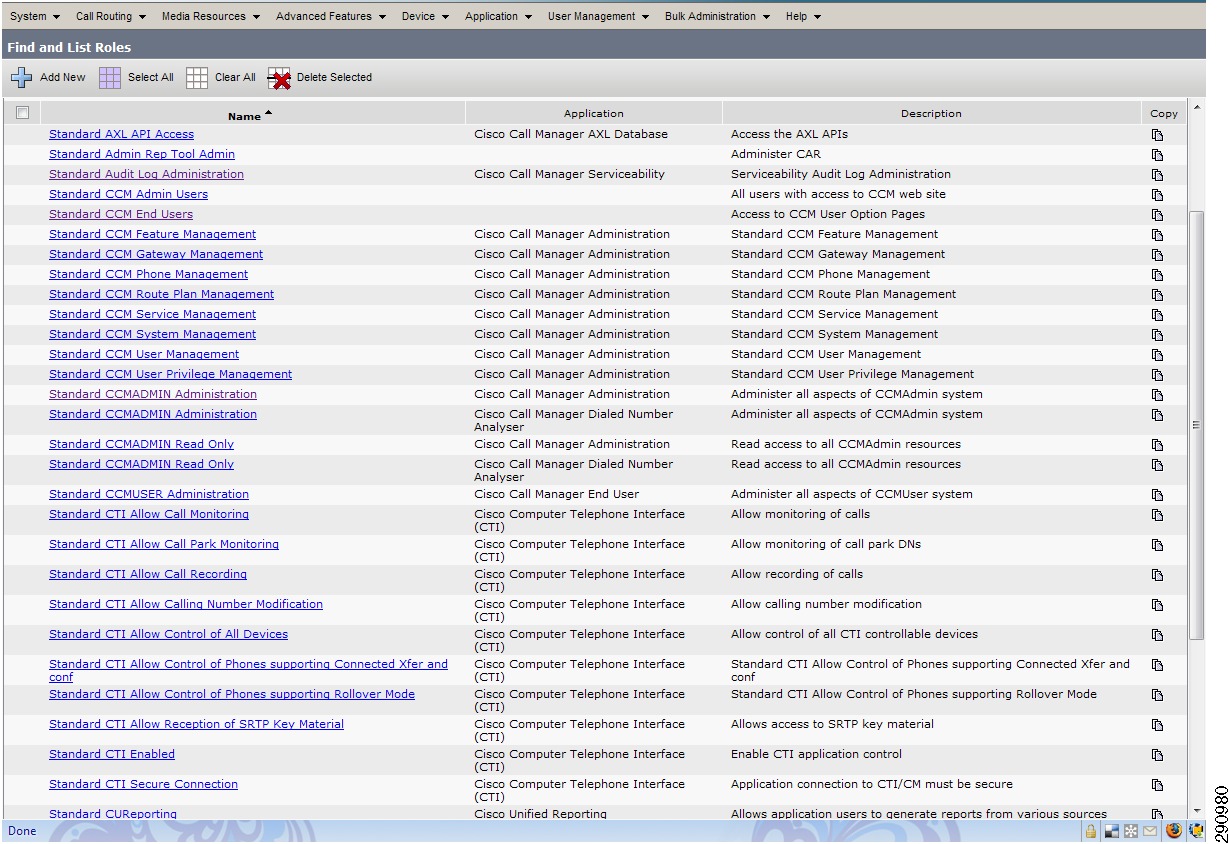Click the Clear All grid icon
The width and height of the screenshot is (1229, 844).
pyautogui.click(x=197, y=78)
